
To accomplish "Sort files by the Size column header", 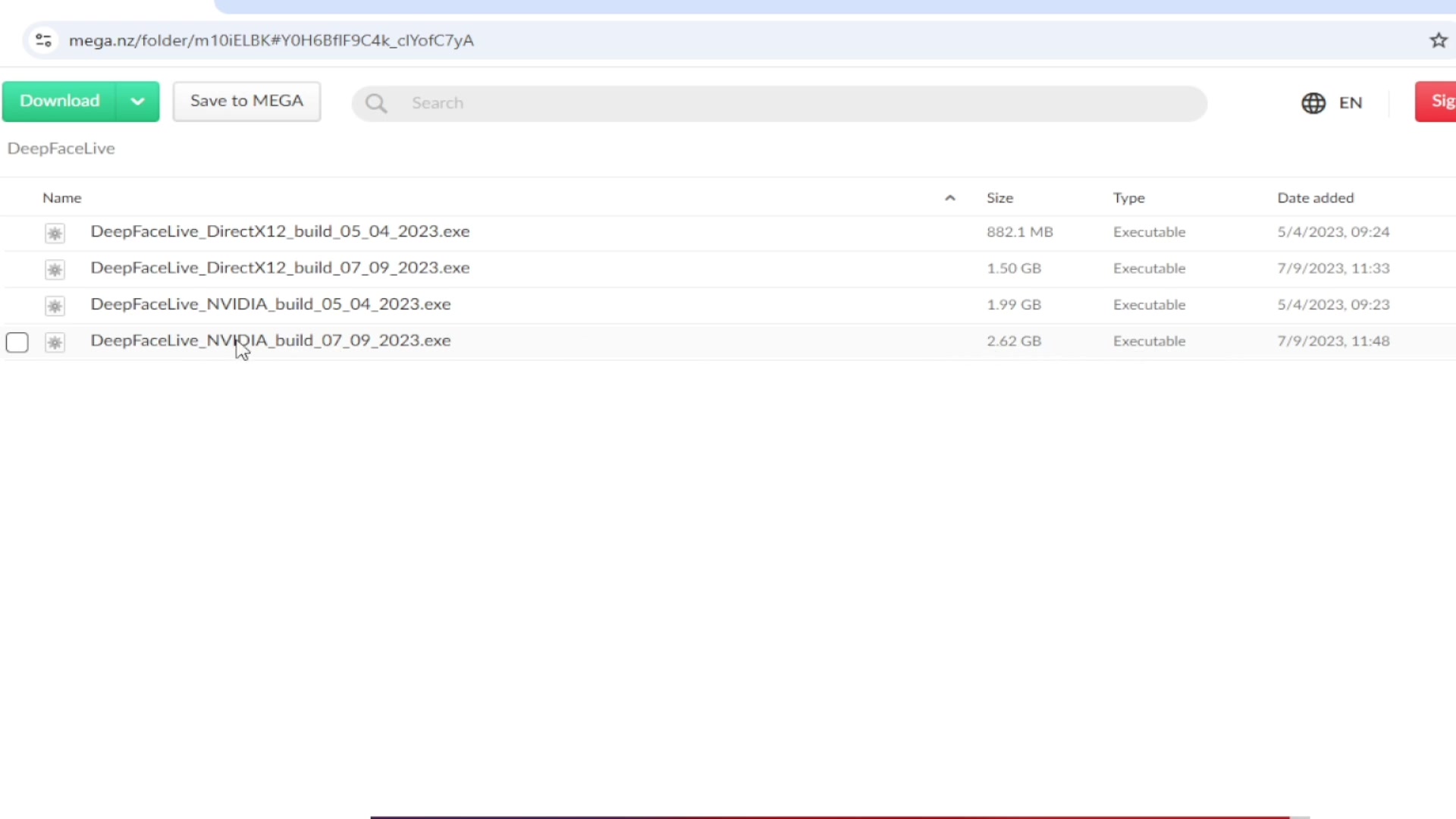I will (999, 198).
